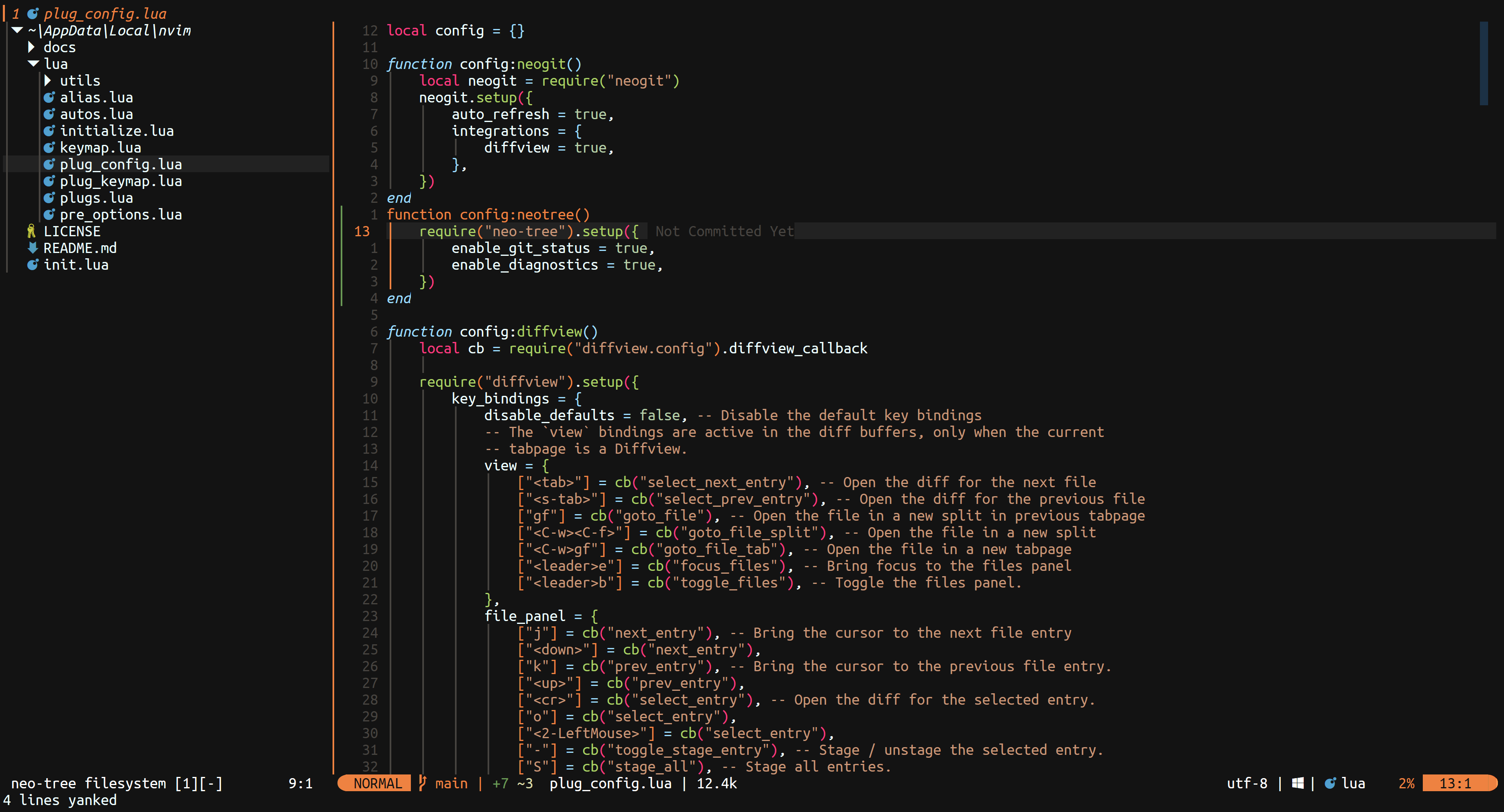Click the 12.4k file size label
The image size is (1504, 812).
pyautogui.click(x=717, y=783)
